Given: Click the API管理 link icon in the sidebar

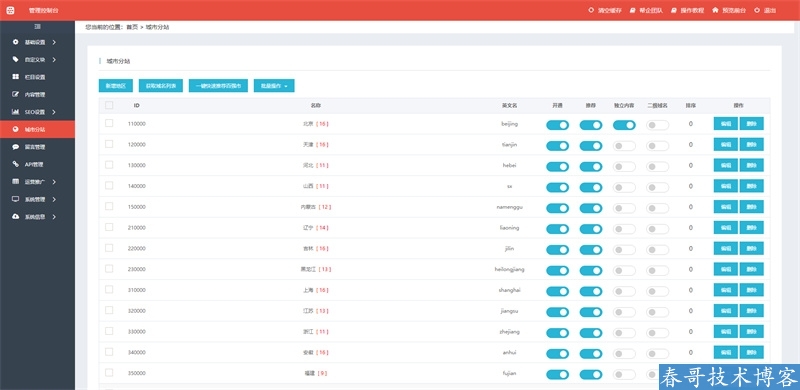Looking at the screenshot, I should (x=15, y=164).
